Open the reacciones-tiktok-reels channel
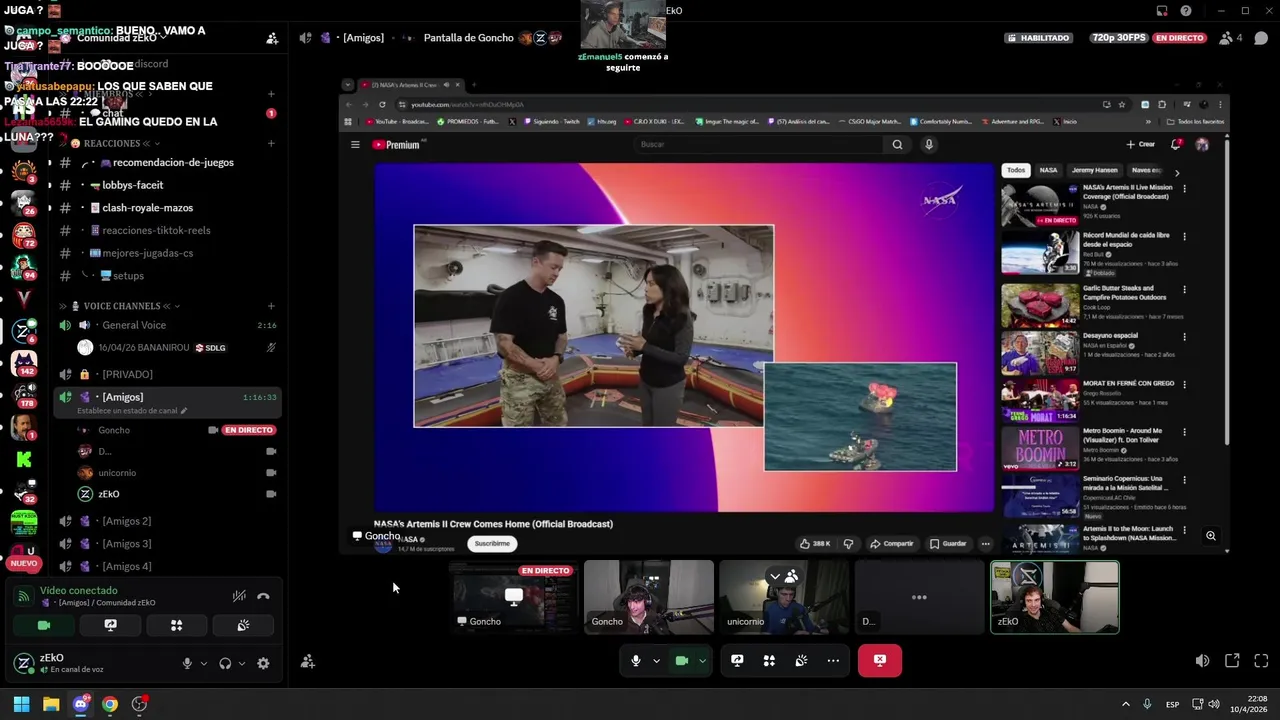 click(168, 230)
